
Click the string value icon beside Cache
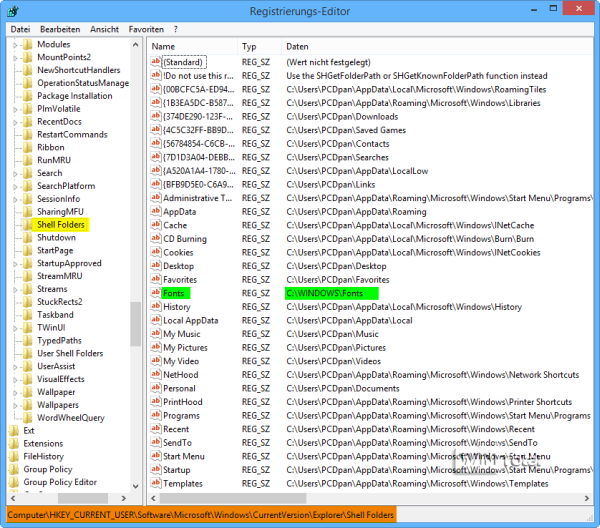click(x=155, y=225)
